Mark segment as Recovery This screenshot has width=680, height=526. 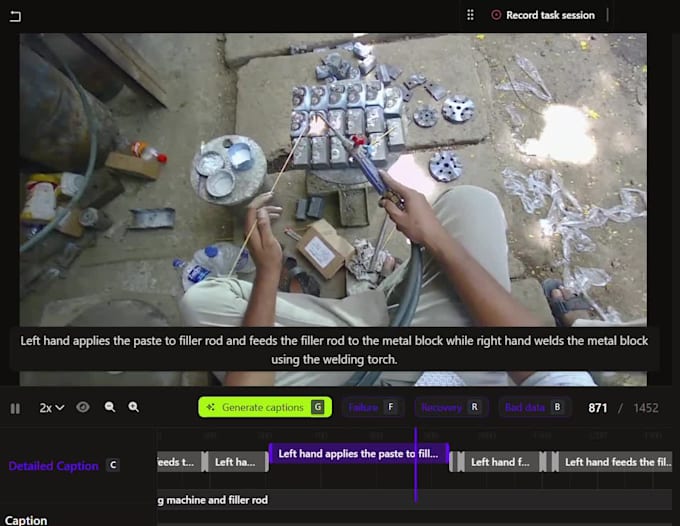451,407
